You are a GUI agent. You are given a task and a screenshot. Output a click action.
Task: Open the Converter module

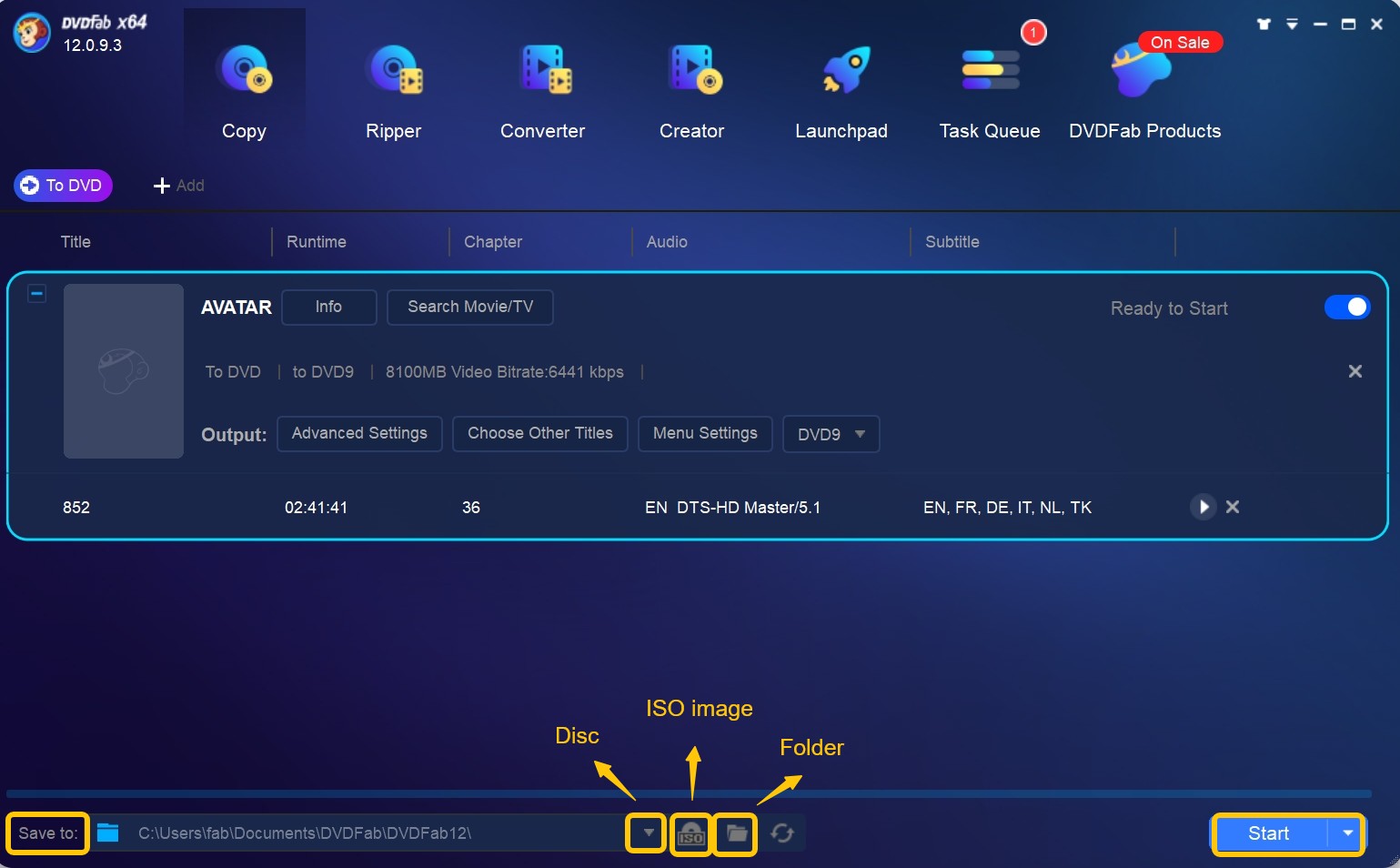click(x=543, y=91)
